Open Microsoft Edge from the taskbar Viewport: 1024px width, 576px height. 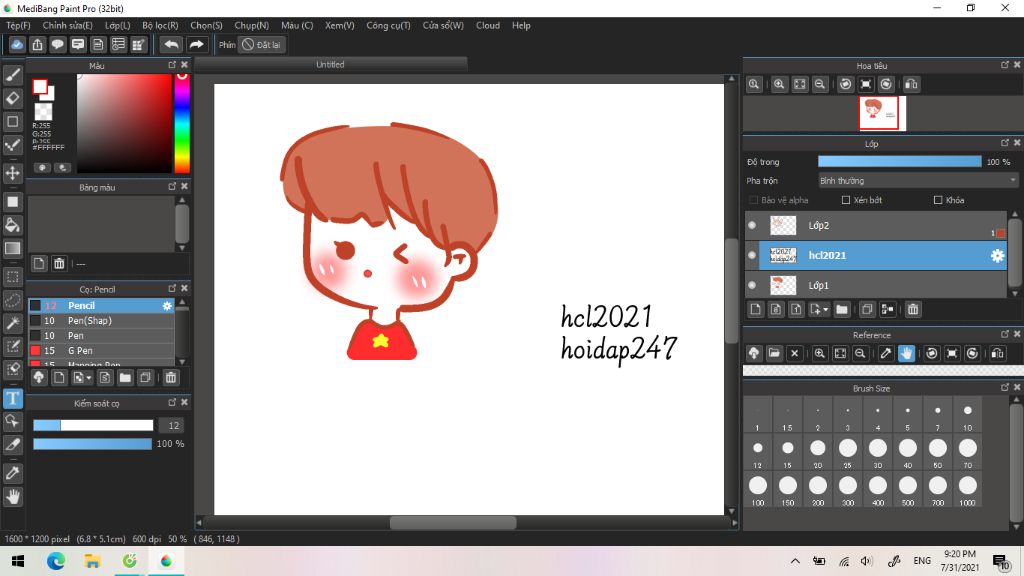pos(56,561)
